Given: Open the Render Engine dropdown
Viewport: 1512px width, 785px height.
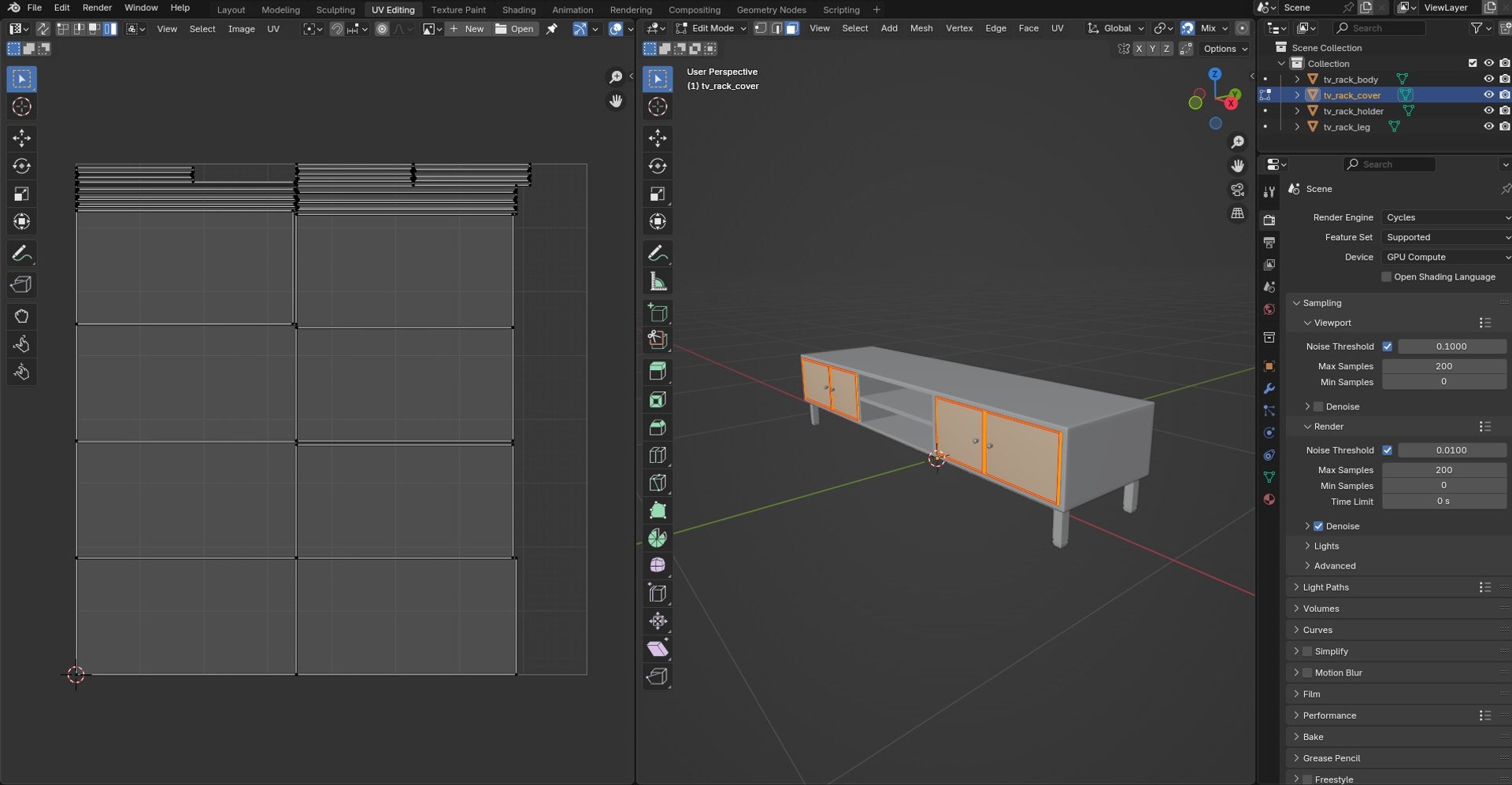Looking at the screenshot, I should coord(1446,217).
